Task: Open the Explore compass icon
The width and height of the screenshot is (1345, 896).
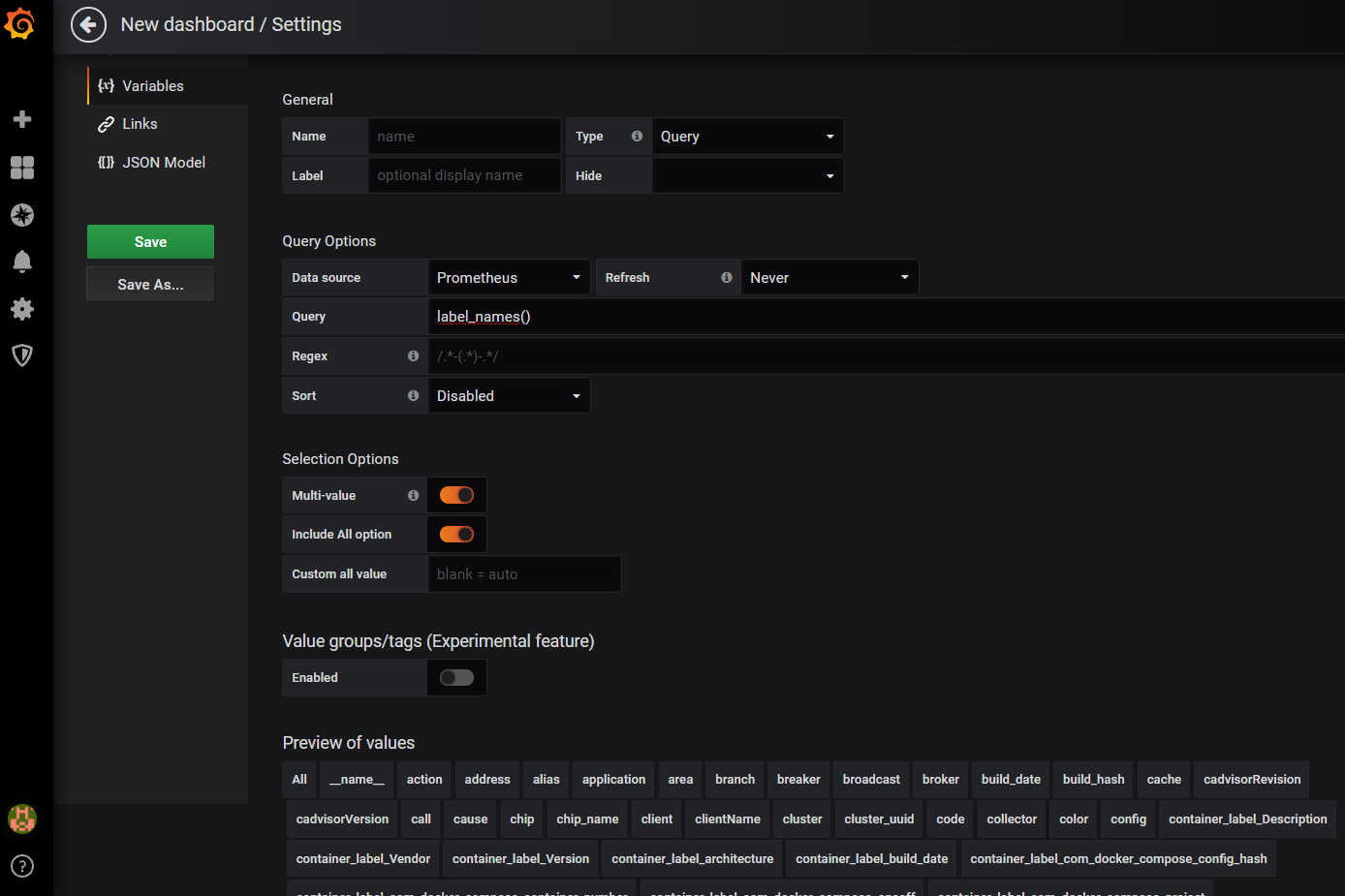Action: pos(22,215)
